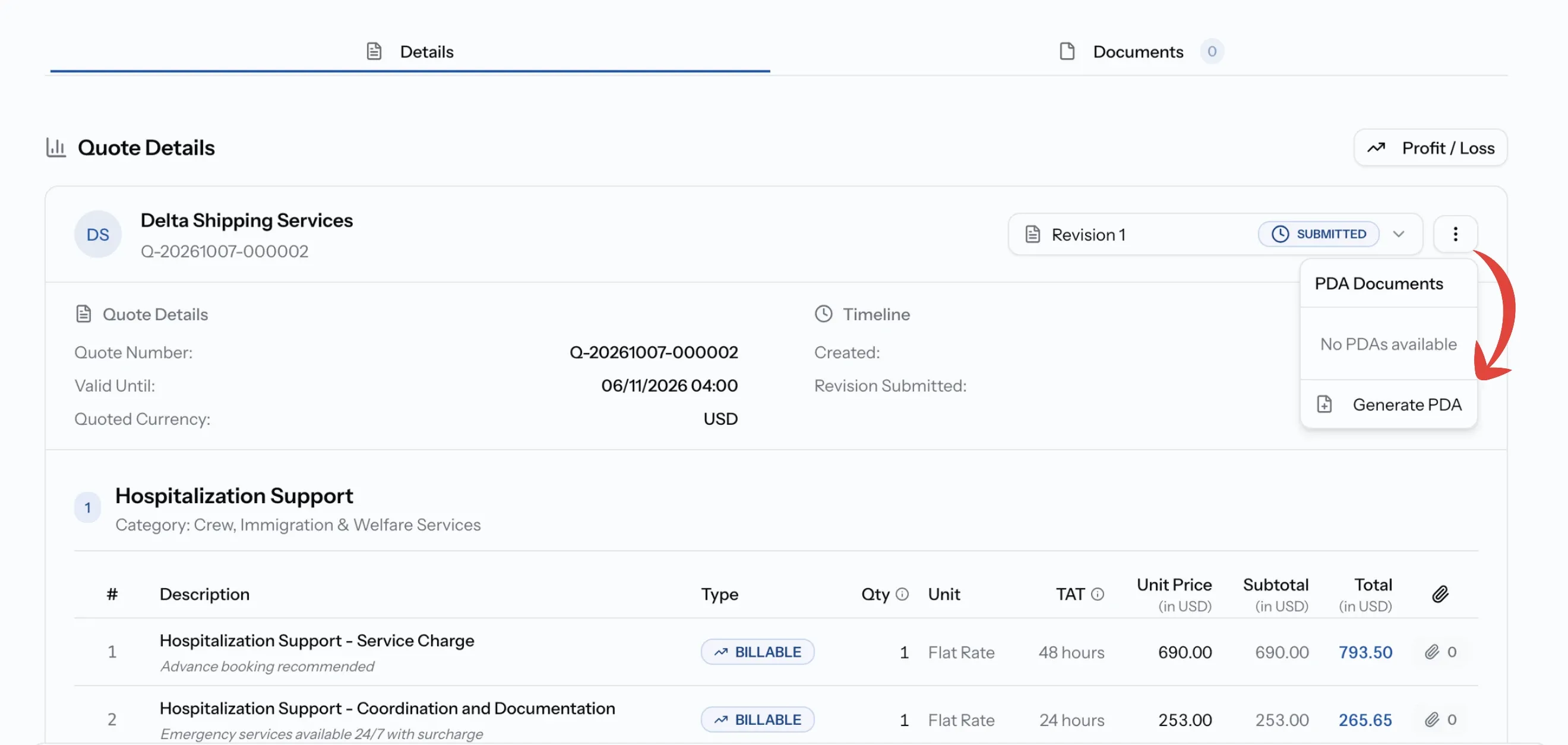Screen dimensions: 1568x745
Task: Click the Delta Shipping Services name
Action: click(246, 220)
